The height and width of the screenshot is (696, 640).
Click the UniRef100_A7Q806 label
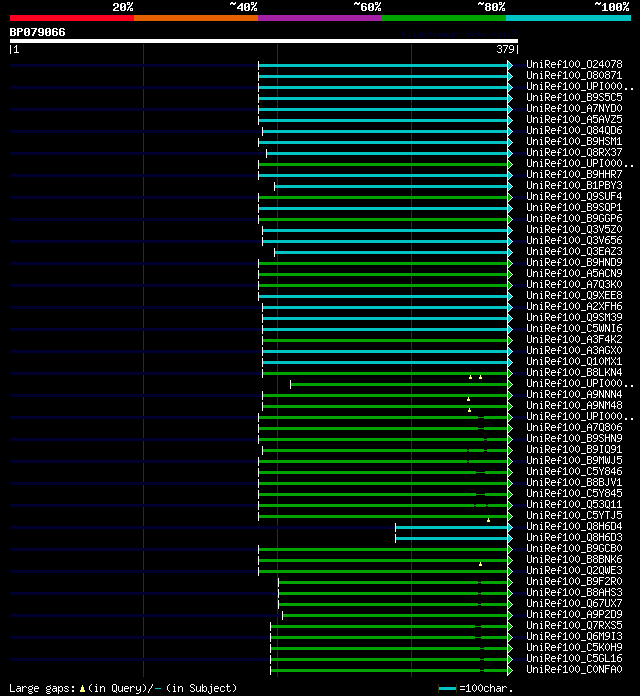[574, 427]
